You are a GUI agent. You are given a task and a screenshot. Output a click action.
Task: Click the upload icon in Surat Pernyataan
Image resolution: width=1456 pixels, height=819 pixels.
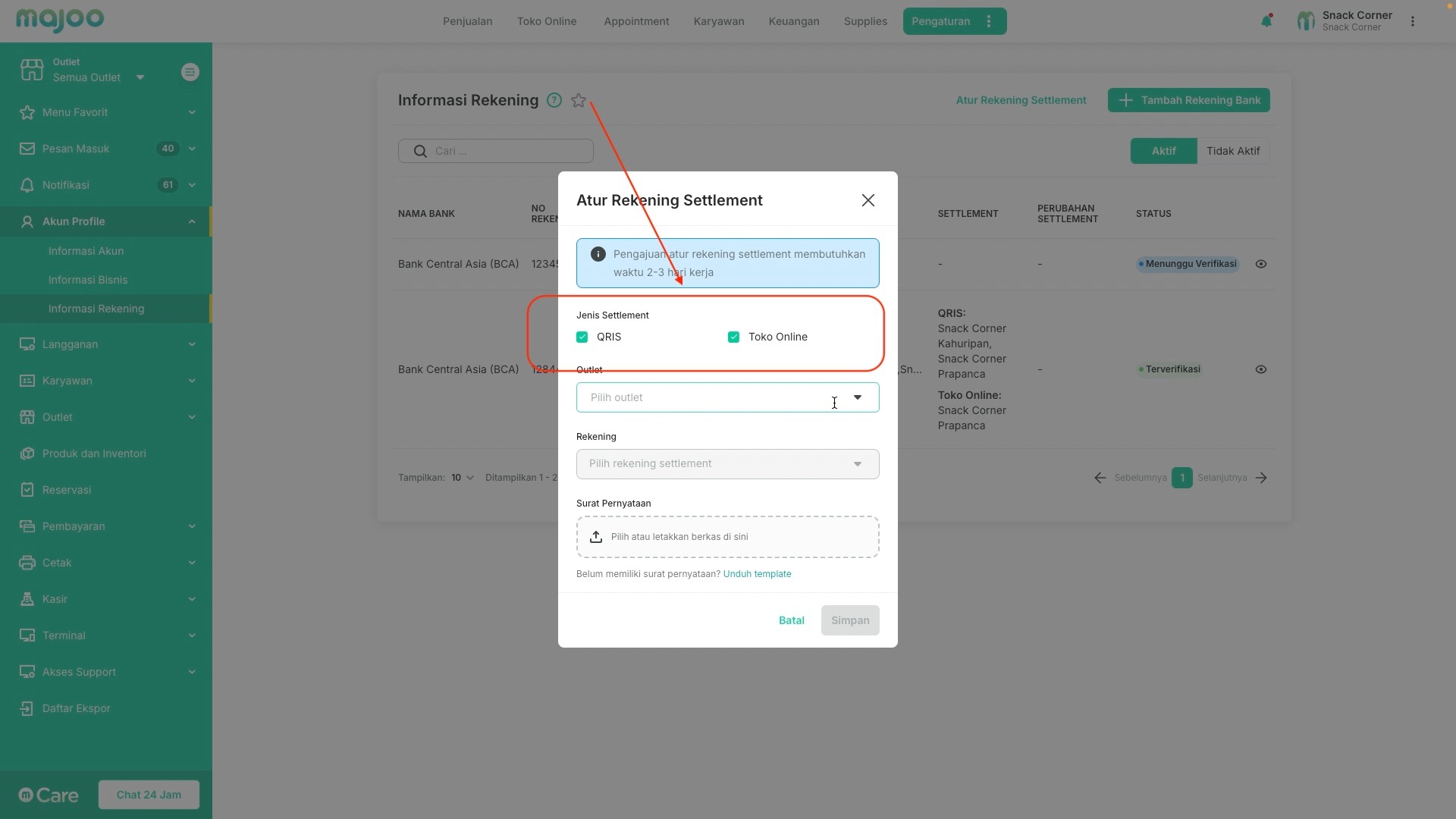point(596,537)
